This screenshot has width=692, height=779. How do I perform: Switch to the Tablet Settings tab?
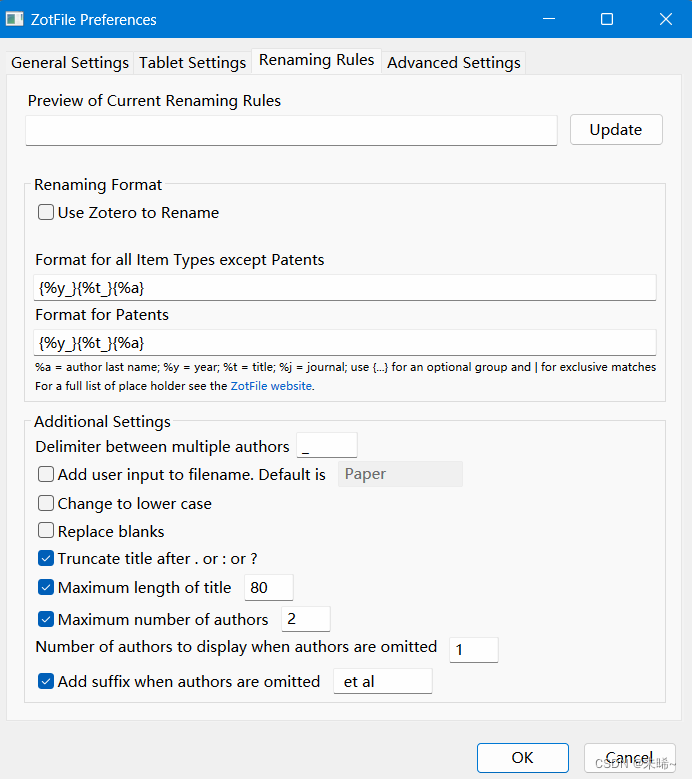192,63
